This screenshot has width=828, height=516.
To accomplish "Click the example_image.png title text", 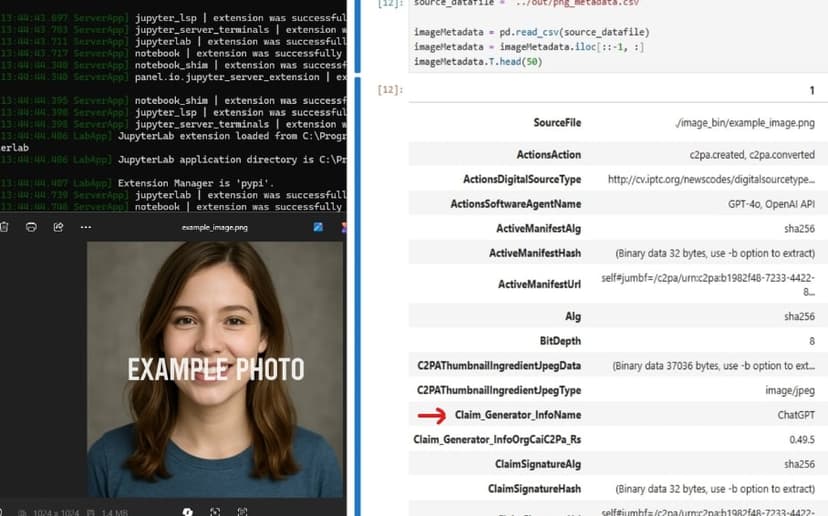I will [x=214, y=228].
